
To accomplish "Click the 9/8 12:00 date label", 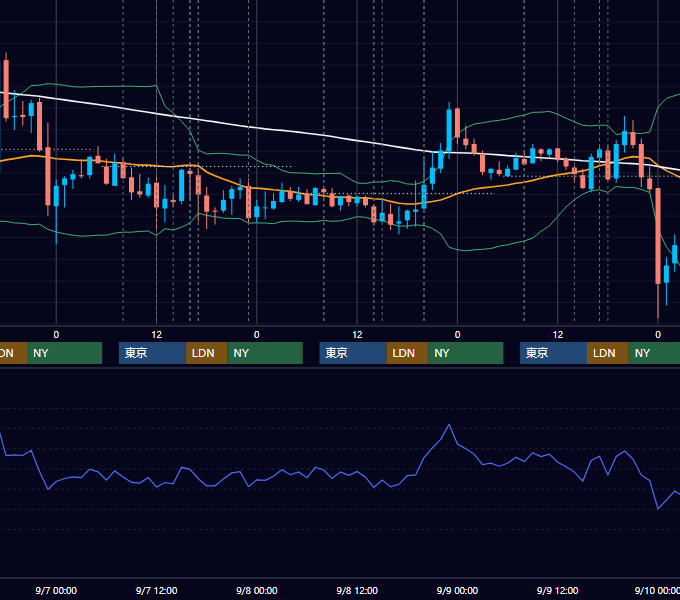I will click(357, 590).
